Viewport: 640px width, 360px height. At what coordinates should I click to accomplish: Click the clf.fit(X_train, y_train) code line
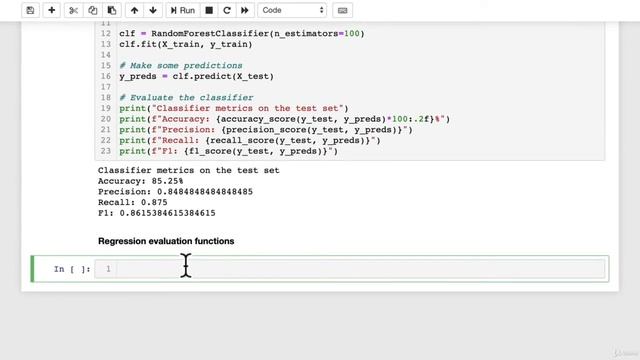coord(186,44)
